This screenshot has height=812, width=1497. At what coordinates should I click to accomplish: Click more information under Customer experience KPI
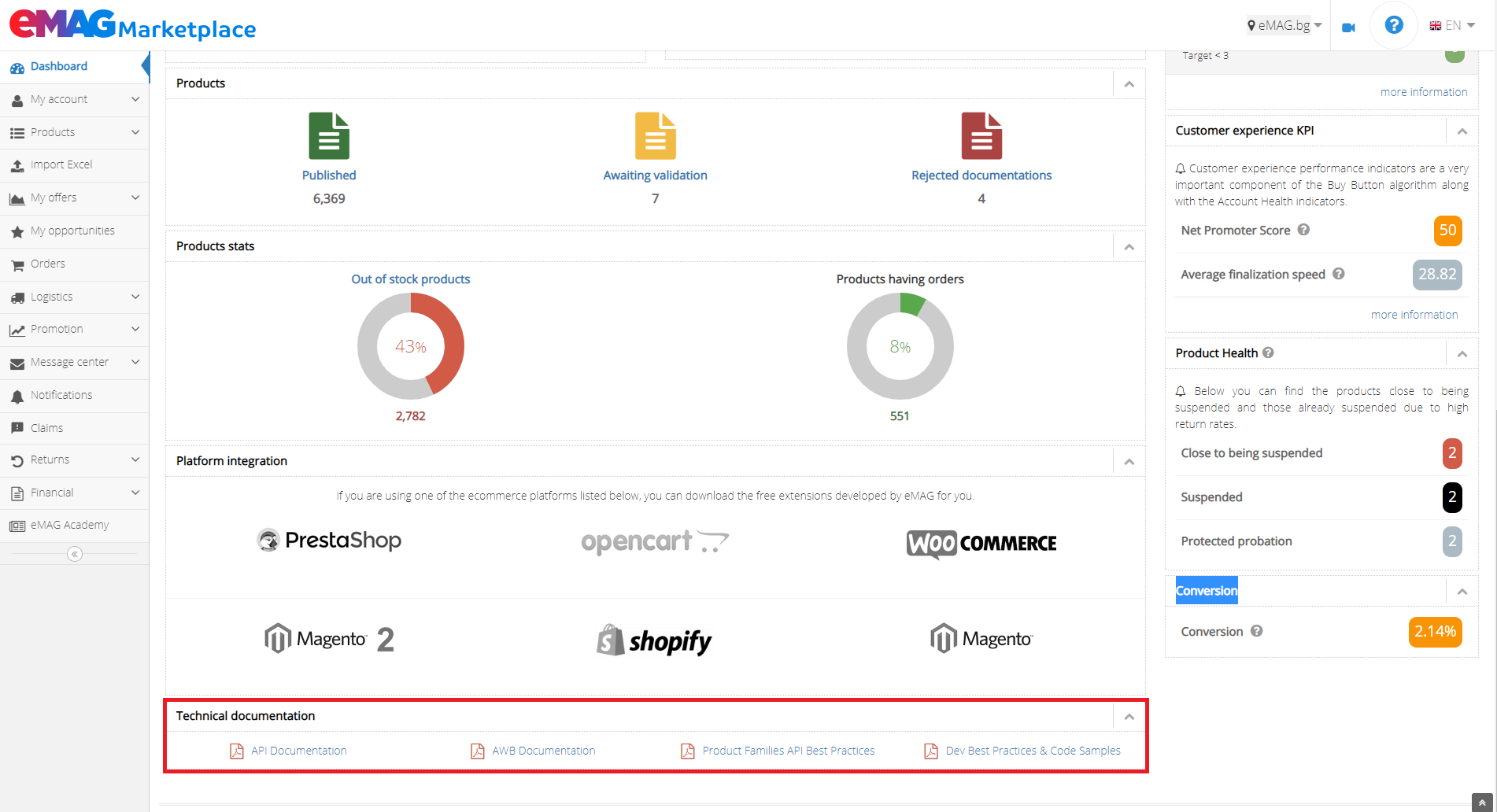(1414, 314)
